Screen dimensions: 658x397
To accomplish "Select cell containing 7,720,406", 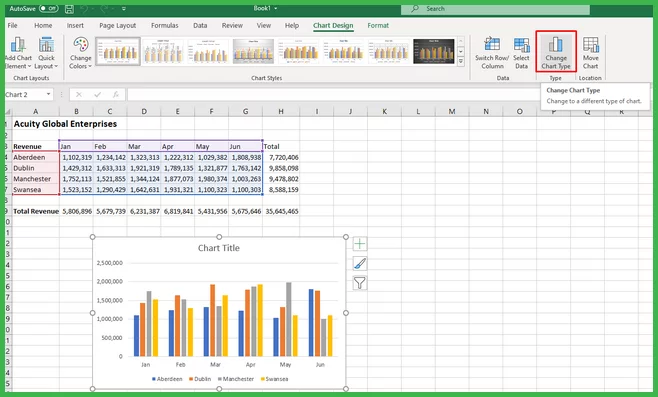I will (x=282, y=157).
